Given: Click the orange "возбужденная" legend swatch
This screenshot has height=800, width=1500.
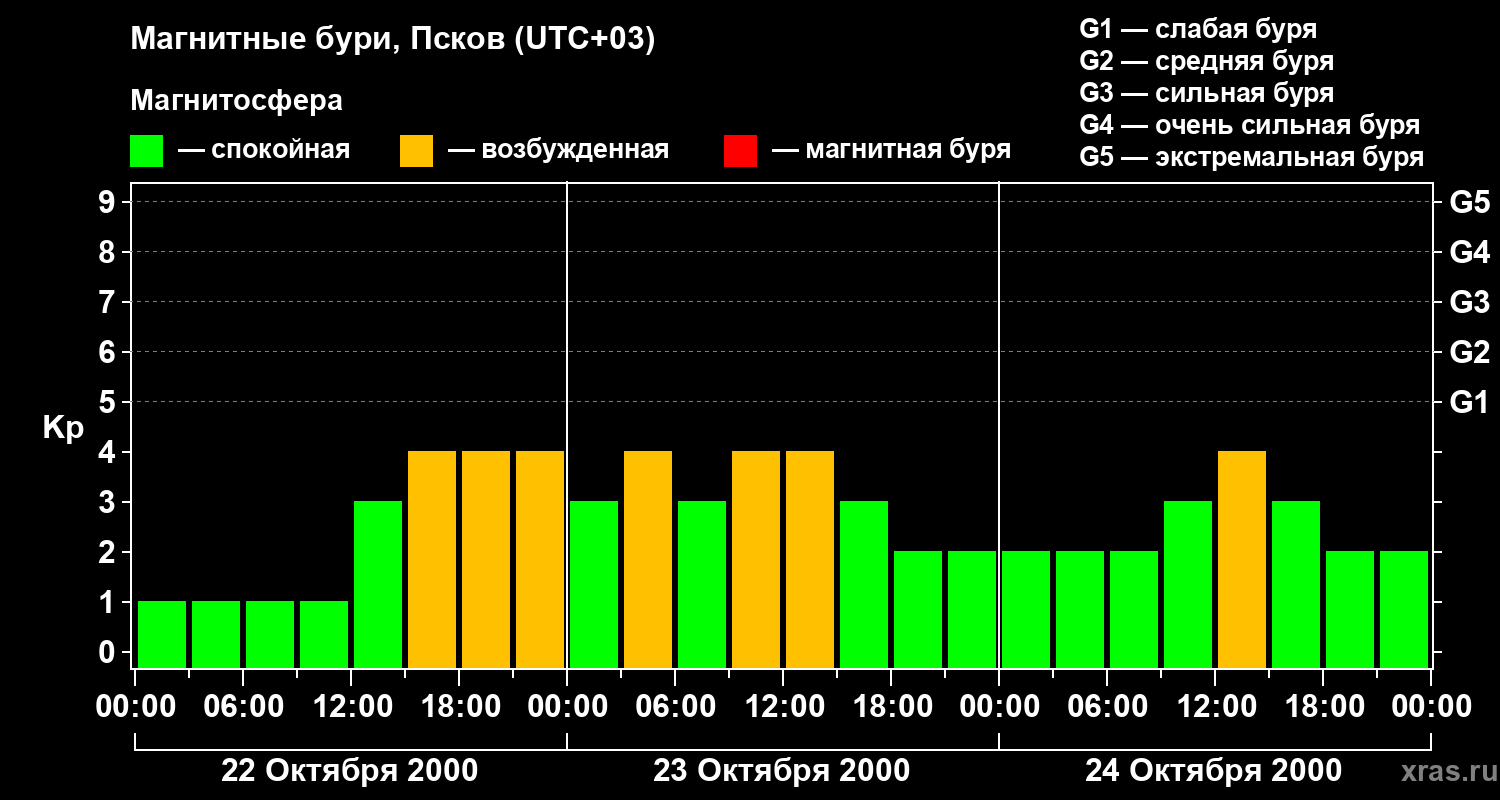Looking at the screenshot, I should (416, 151).
